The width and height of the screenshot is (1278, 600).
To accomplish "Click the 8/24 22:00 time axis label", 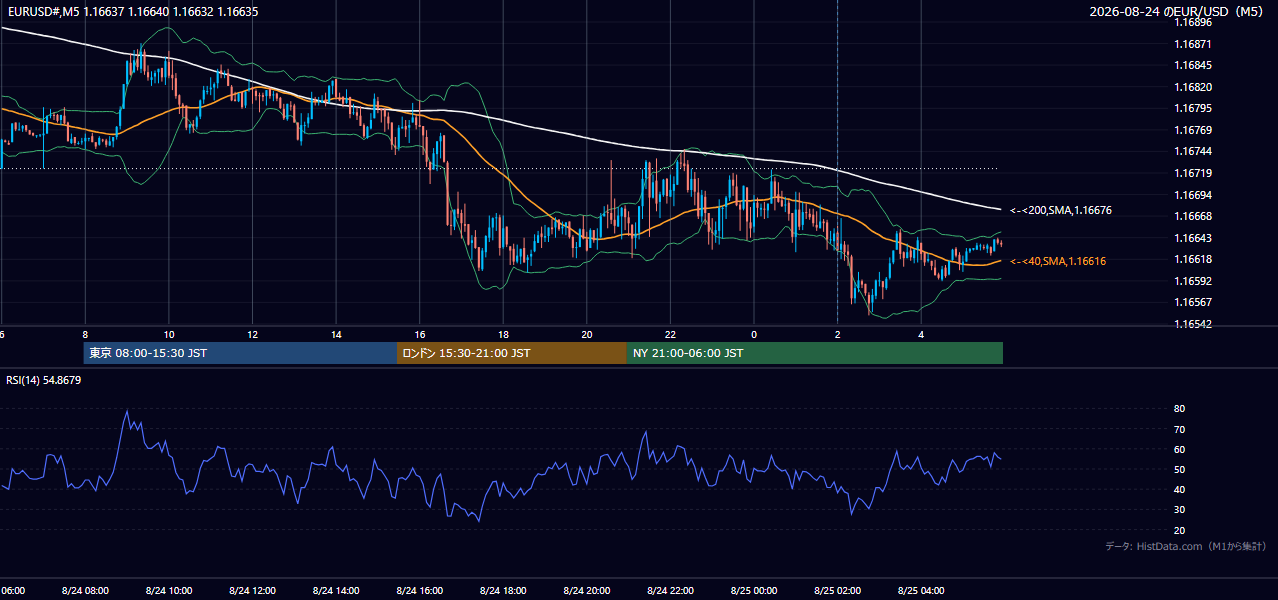I will point(670,590).
